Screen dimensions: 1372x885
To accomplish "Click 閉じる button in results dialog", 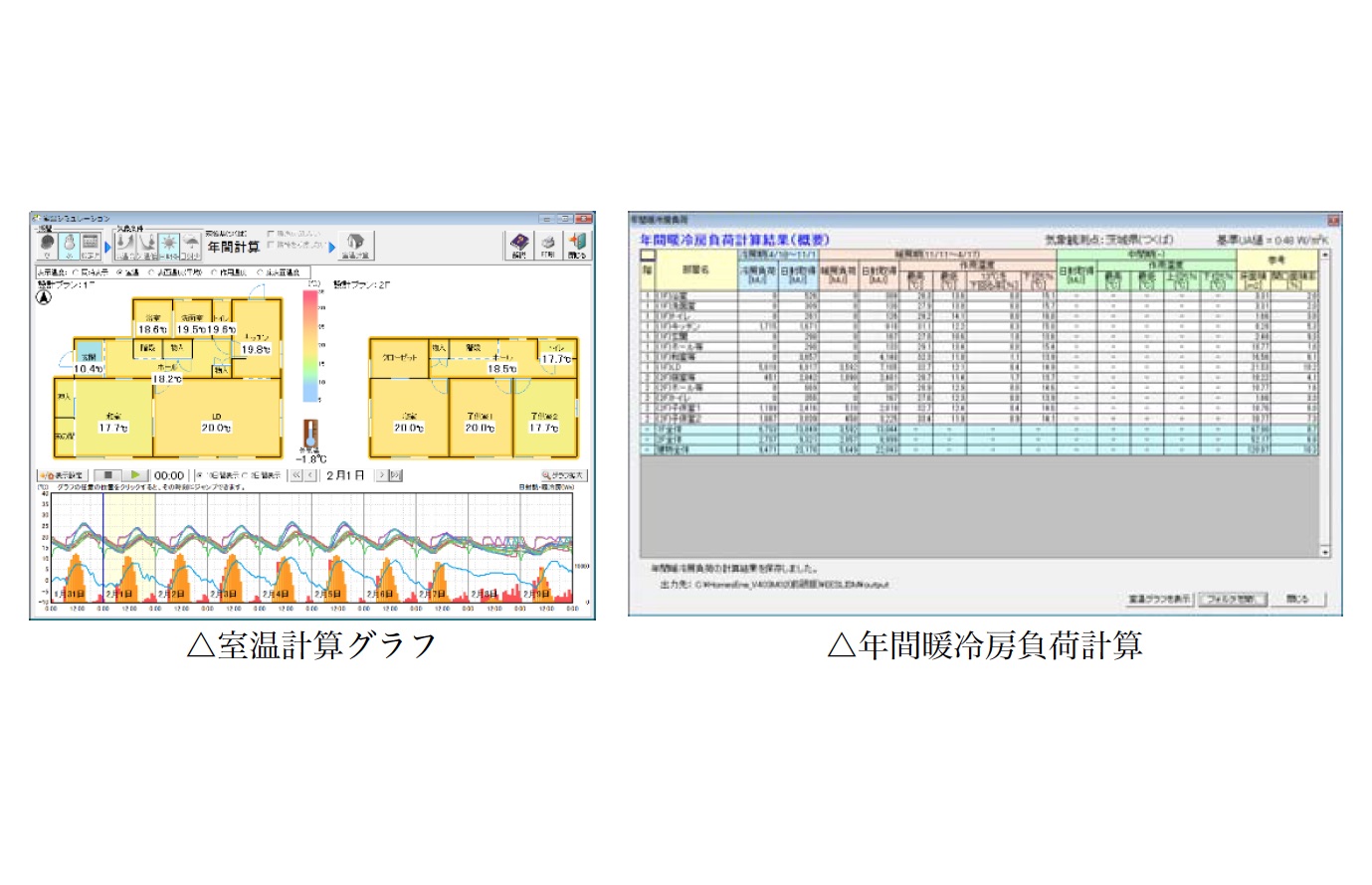I will pyautogui.click(x=1297, y=600).
